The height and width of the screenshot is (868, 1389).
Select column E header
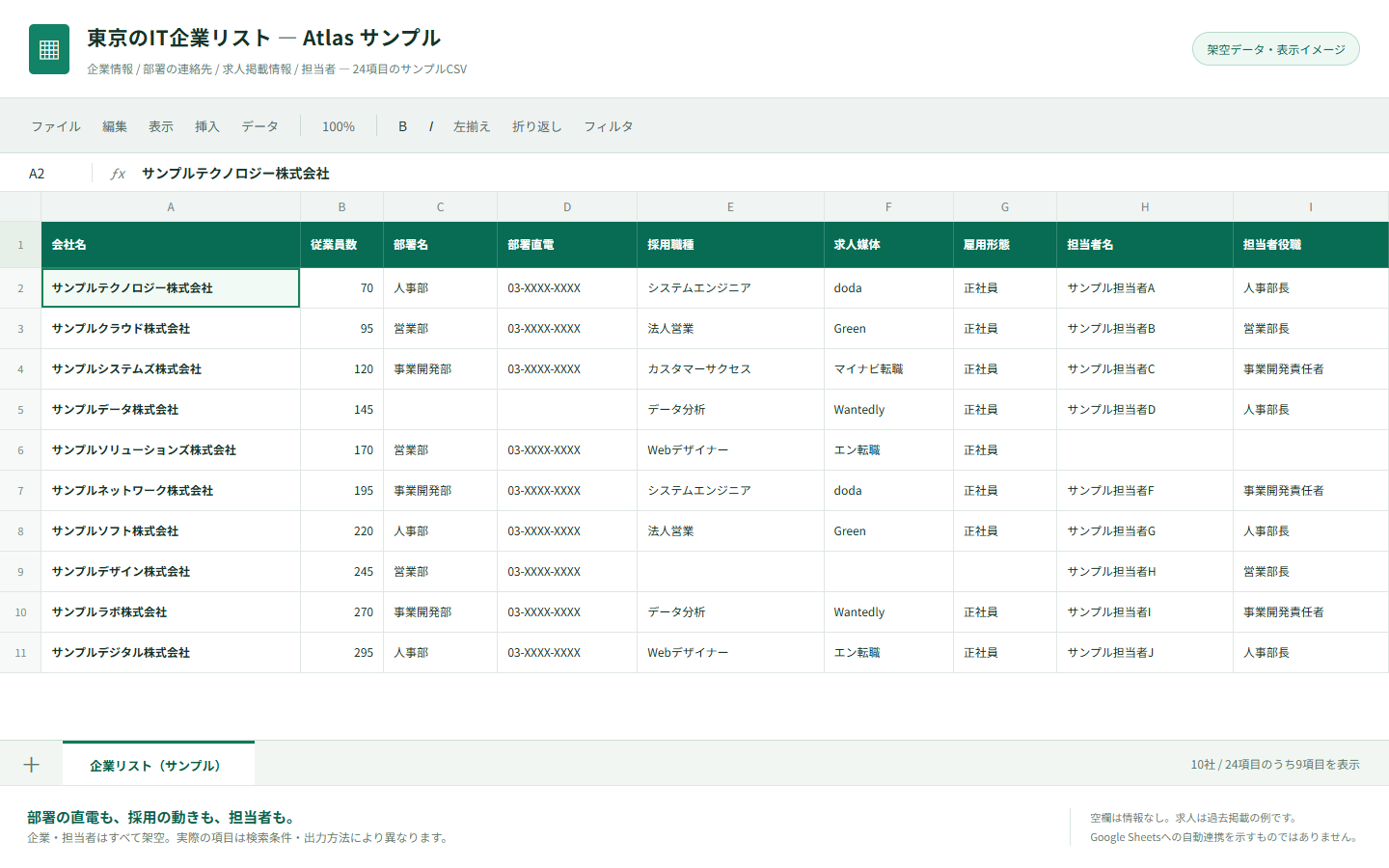730,207
